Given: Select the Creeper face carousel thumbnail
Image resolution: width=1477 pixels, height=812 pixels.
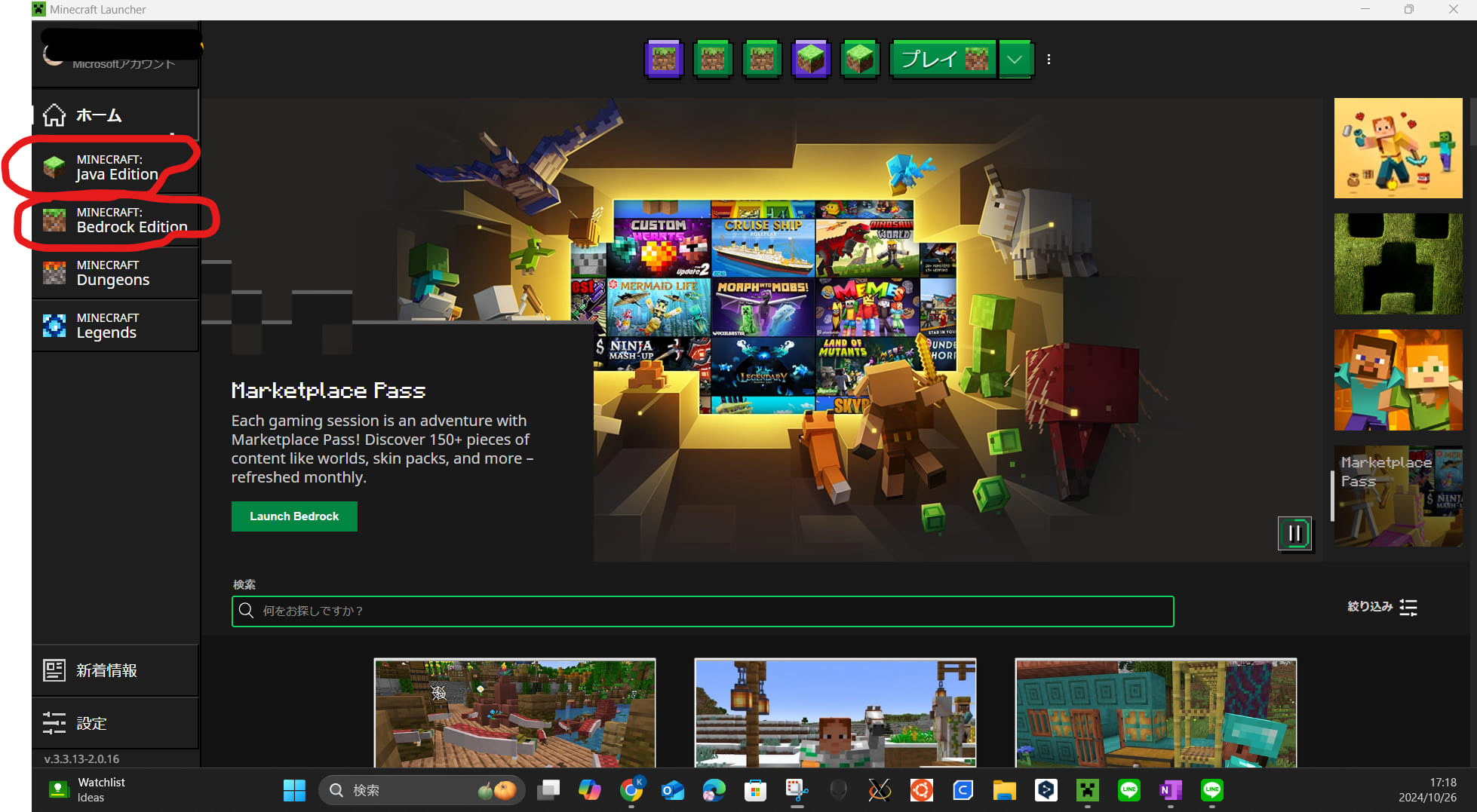Looking at the screenshot, I should click(x=1398, y=264).
